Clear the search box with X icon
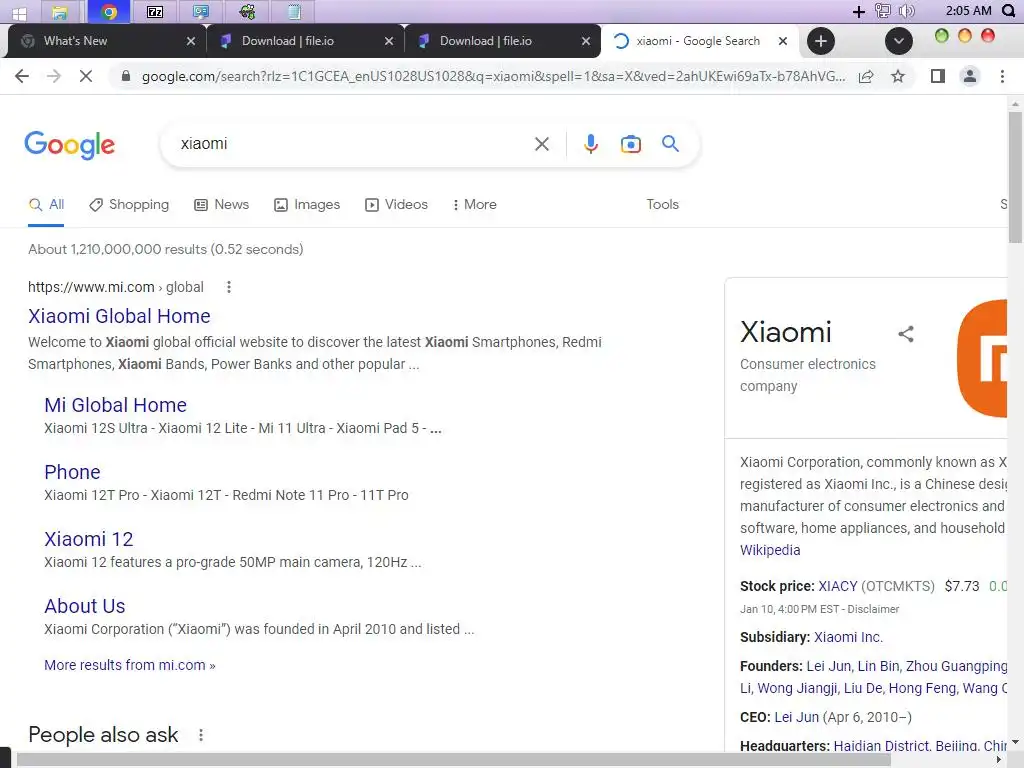 point(542,144)
